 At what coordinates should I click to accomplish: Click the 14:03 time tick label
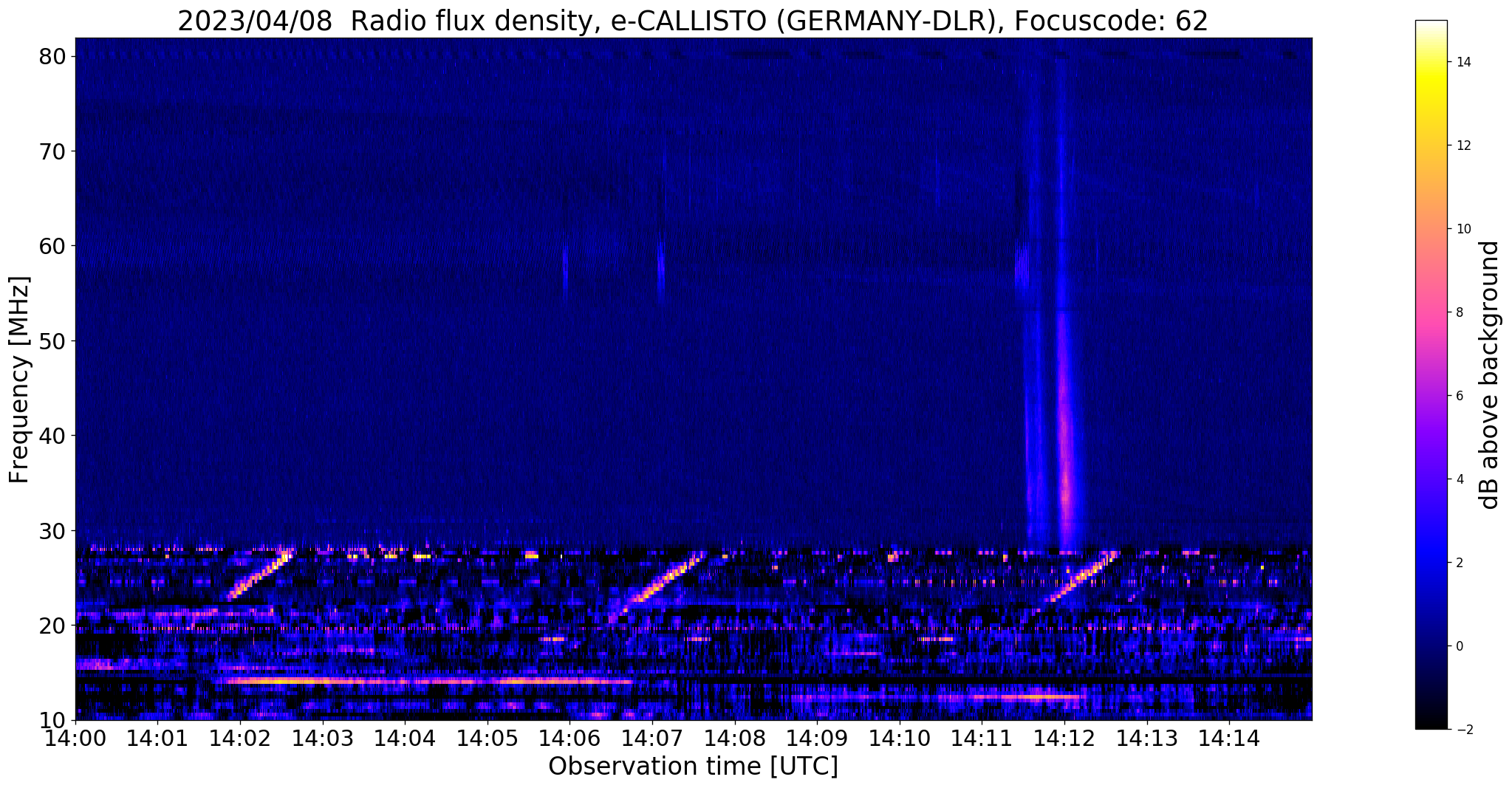[x=322, y=738]
